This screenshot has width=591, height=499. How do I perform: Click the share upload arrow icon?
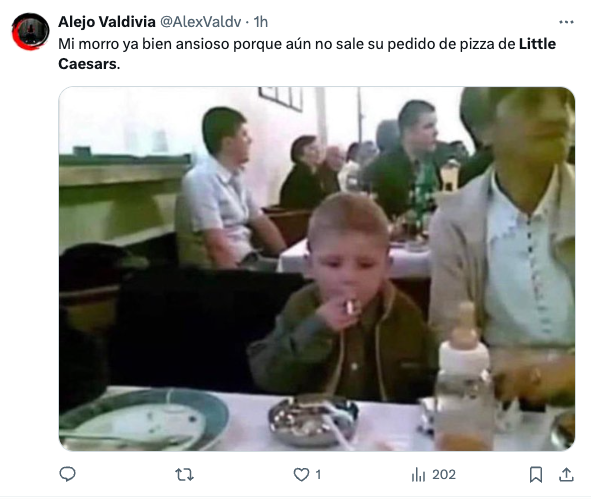pos(566,475)
